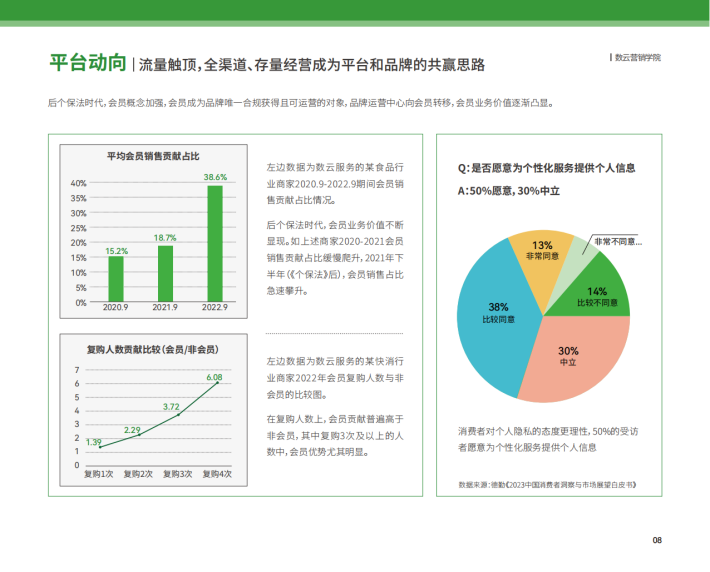Click the 15.2% bar for 2020.9

116,279
